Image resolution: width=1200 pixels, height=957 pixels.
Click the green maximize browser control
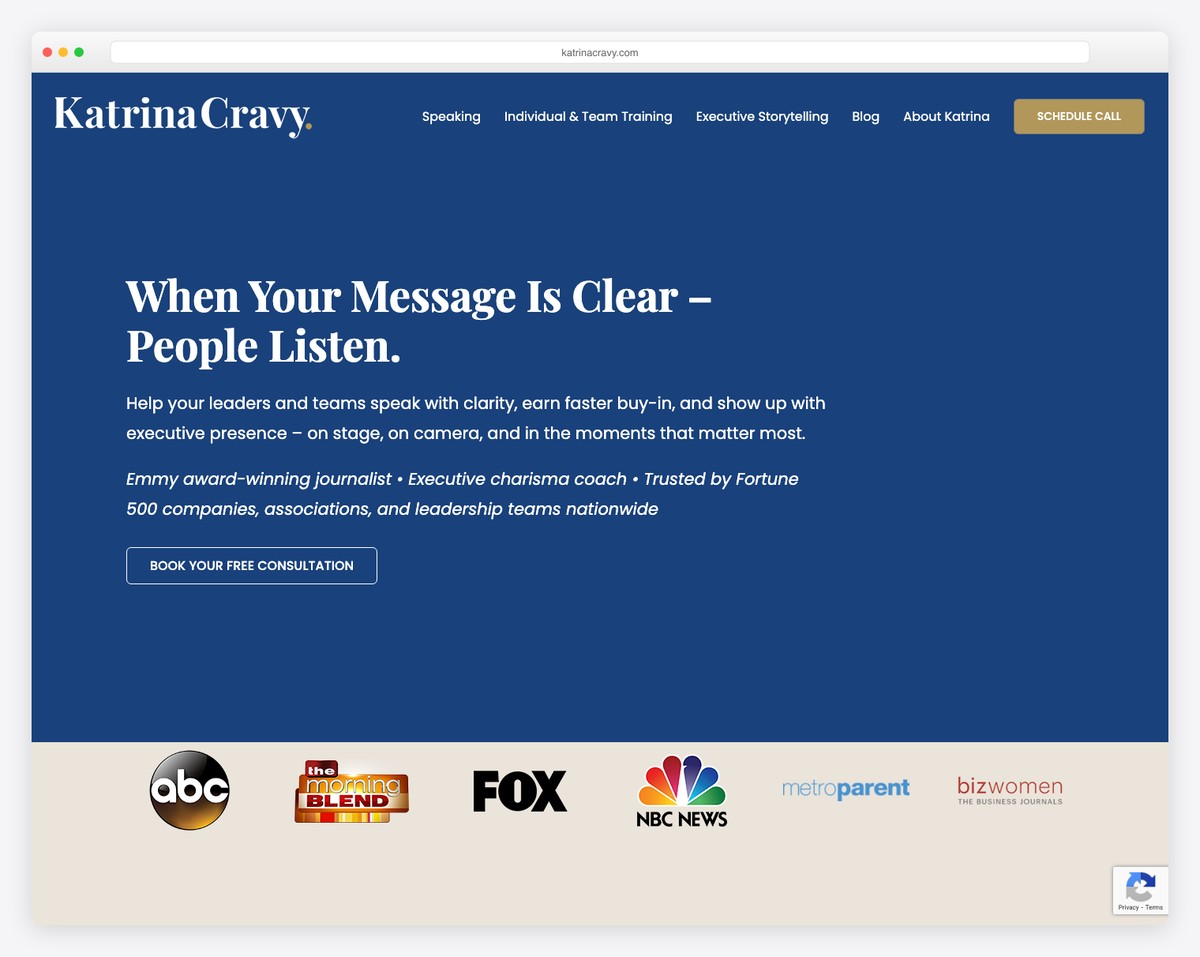coord(79,51)
